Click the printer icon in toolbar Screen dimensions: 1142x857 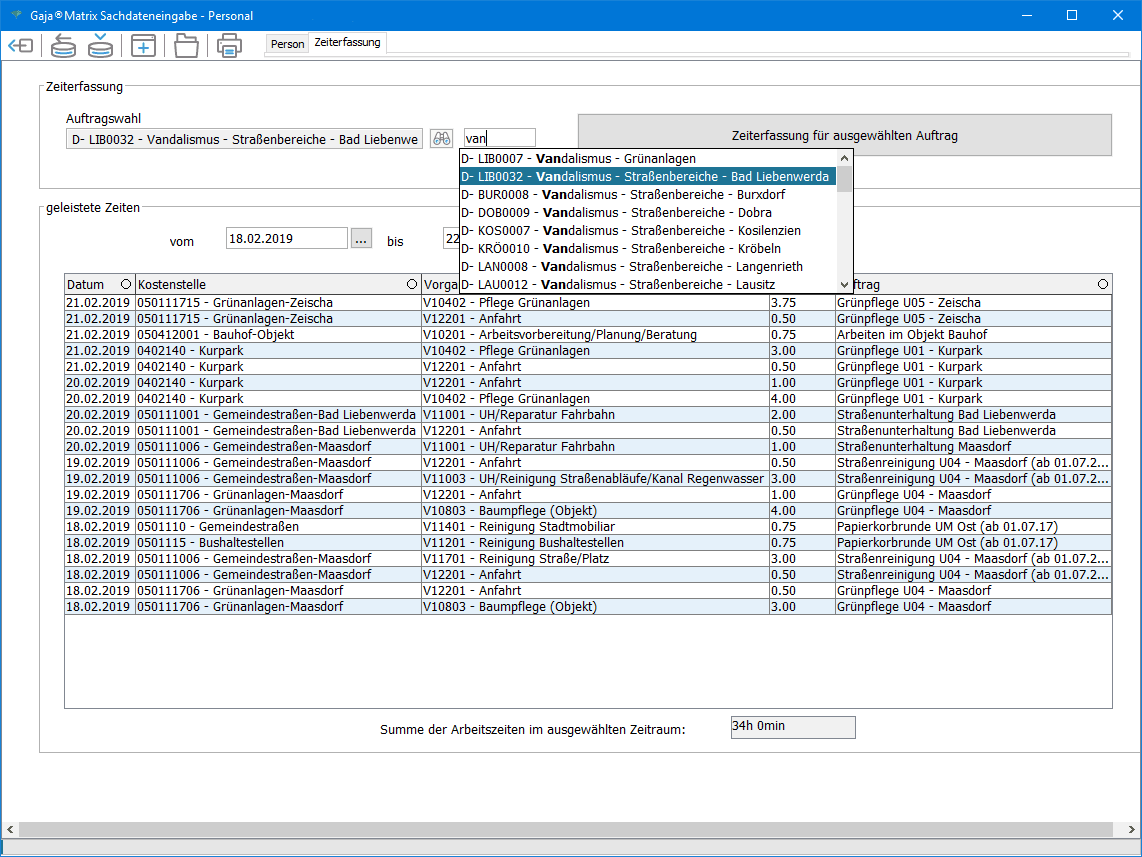[x=229, y=46]
